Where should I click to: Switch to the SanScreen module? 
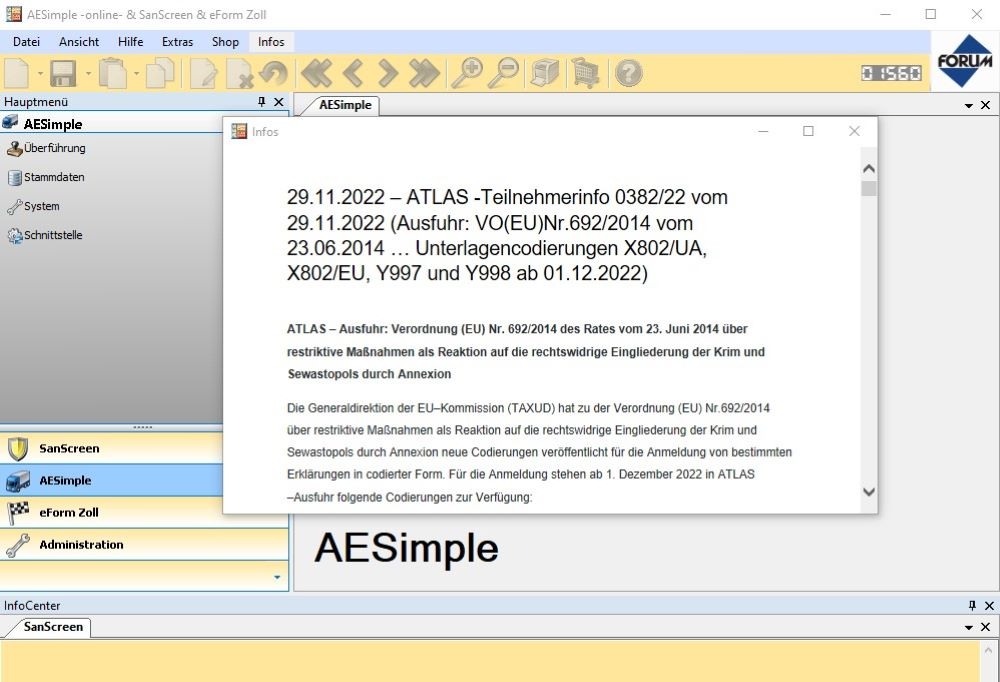[x=112, y=448]
